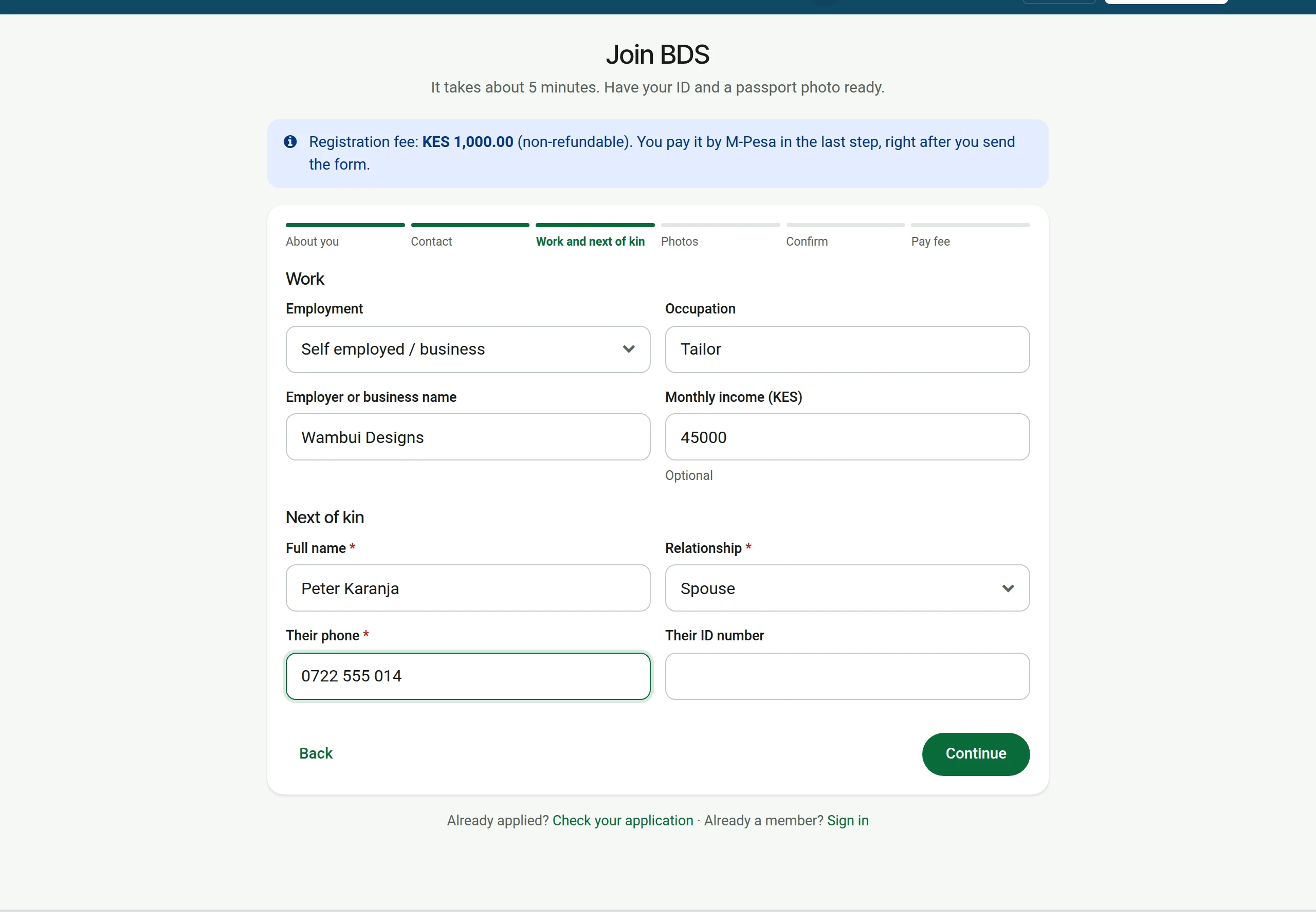Edit the Occupation field containing Tailor
Screen dimensions: 1316x923
[x=847, y=349]
